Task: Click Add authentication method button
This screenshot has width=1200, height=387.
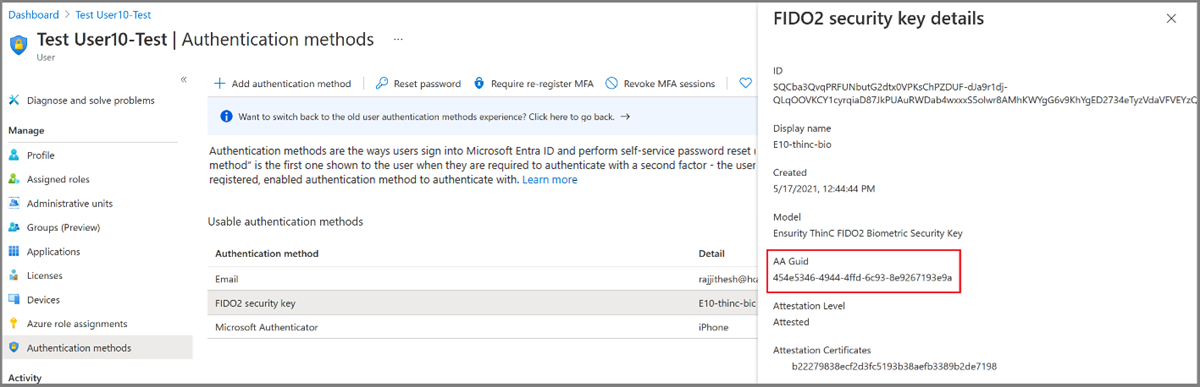Action: tap(283, 83)
